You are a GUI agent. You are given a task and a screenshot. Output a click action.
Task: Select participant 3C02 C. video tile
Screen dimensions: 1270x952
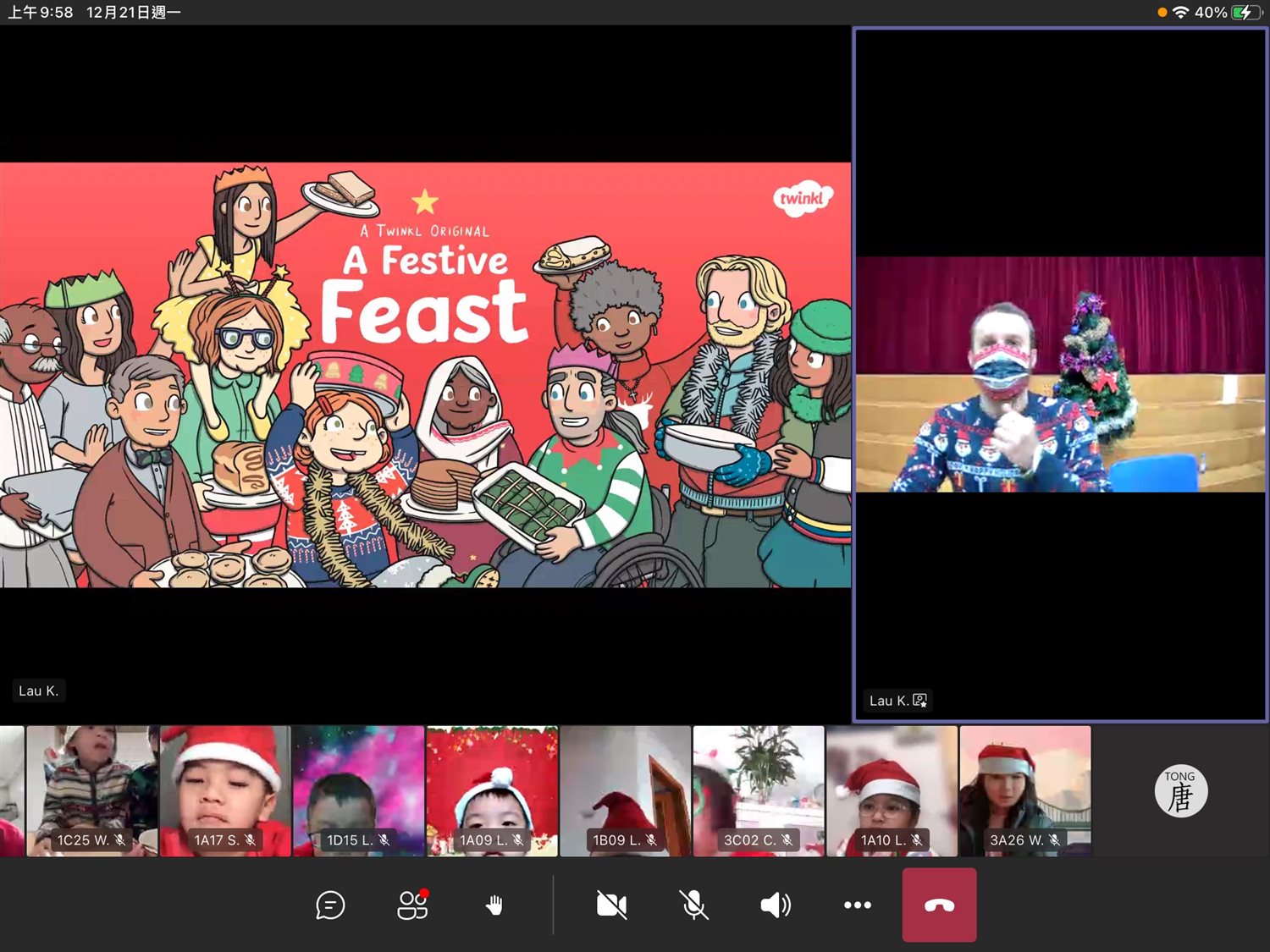click(759, 791)
